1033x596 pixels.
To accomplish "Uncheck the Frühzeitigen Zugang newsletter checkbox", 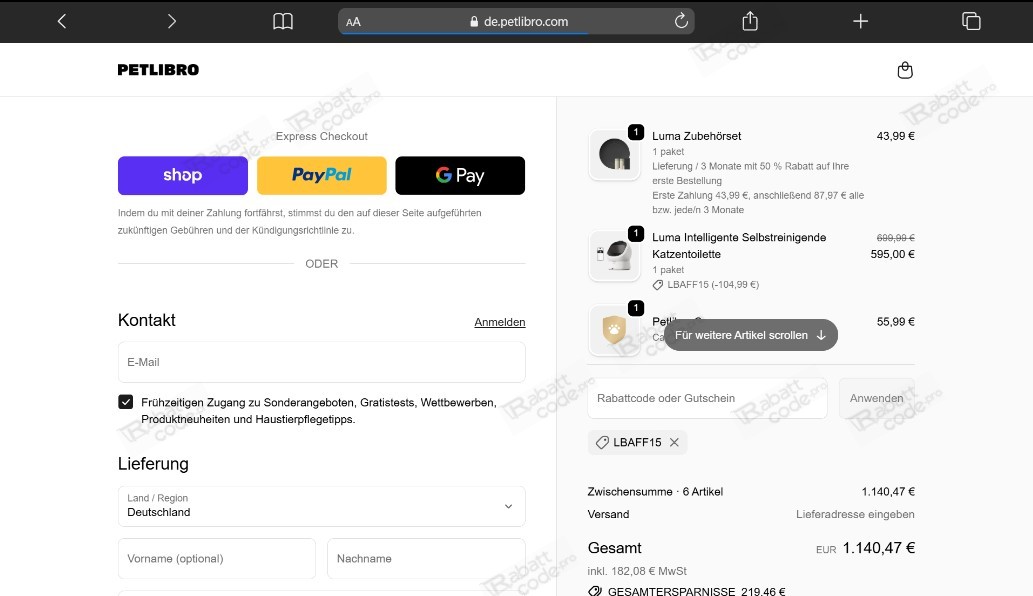I will click(x=126, y=402).
